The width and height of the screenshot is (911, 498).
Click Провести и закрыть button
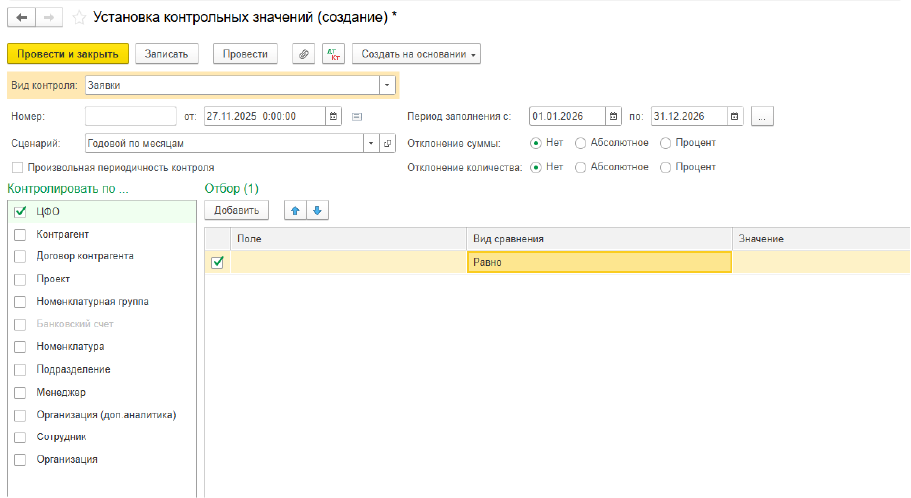[67, 54]
